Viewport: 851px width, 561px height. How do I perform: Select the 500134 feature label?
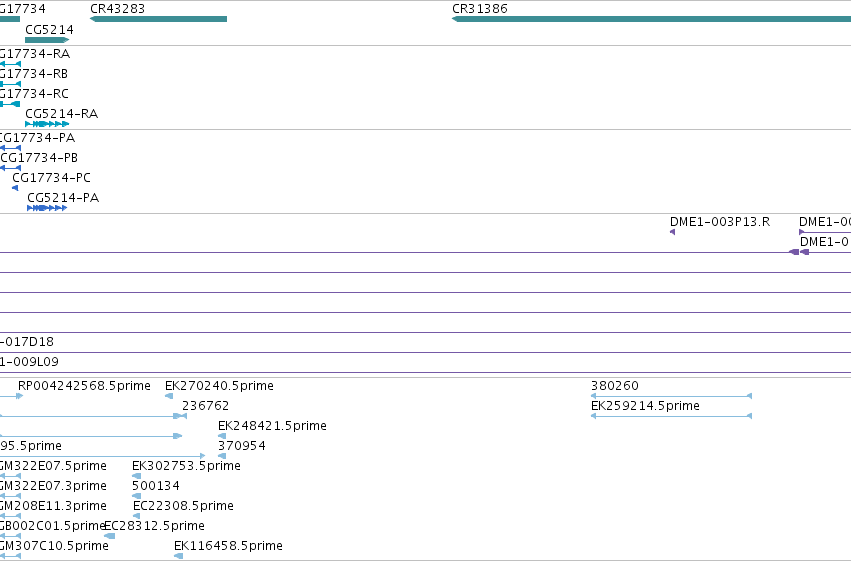point(156,486)
